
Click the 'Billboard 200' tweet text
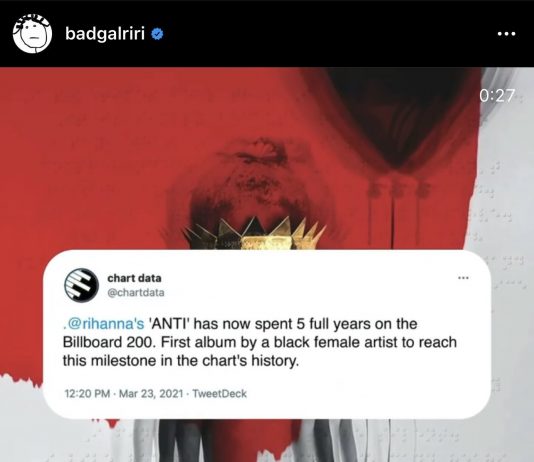[109, 342]
